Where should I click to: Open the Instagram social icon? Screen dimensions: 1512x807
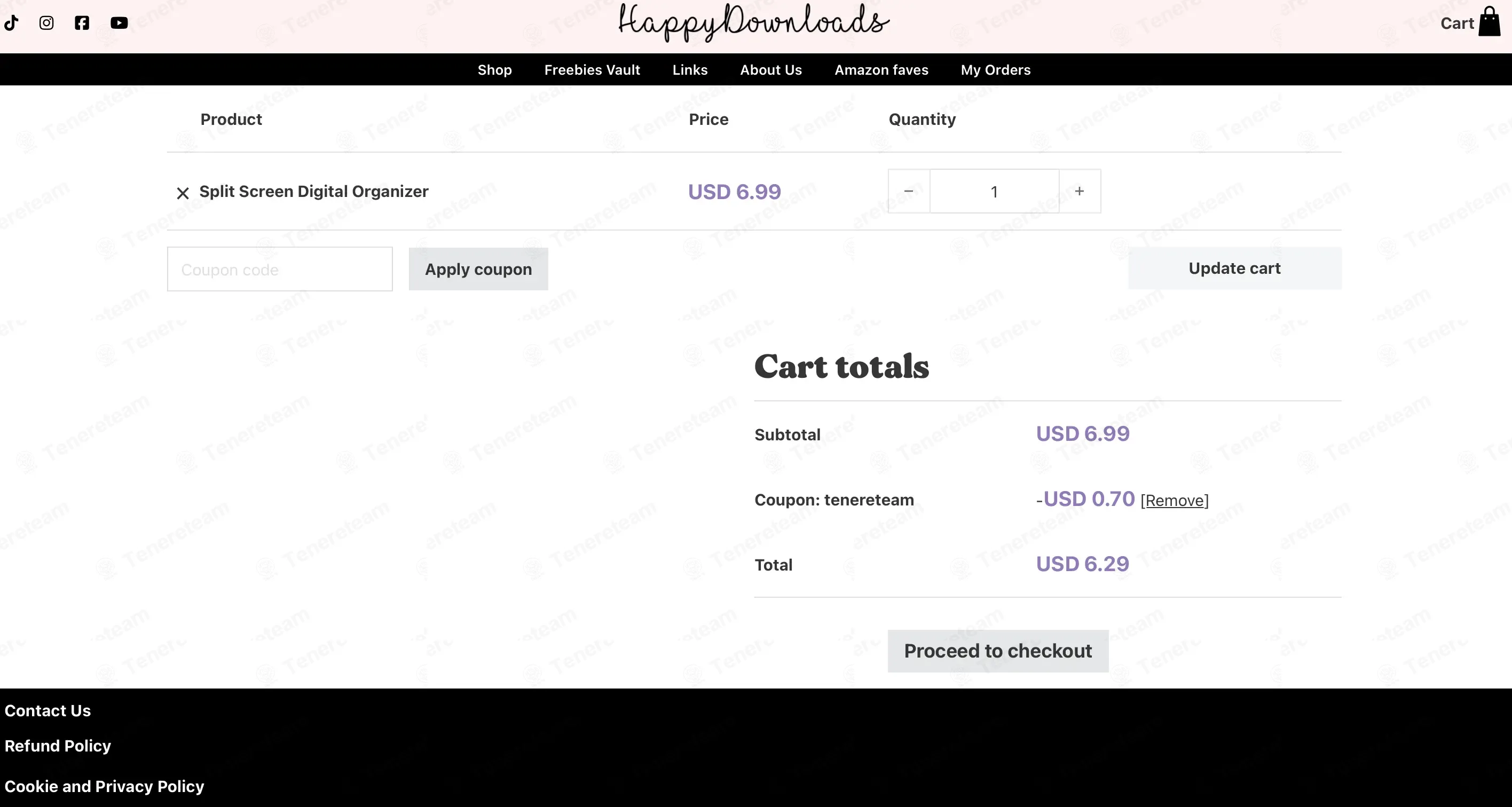(46, 23)
